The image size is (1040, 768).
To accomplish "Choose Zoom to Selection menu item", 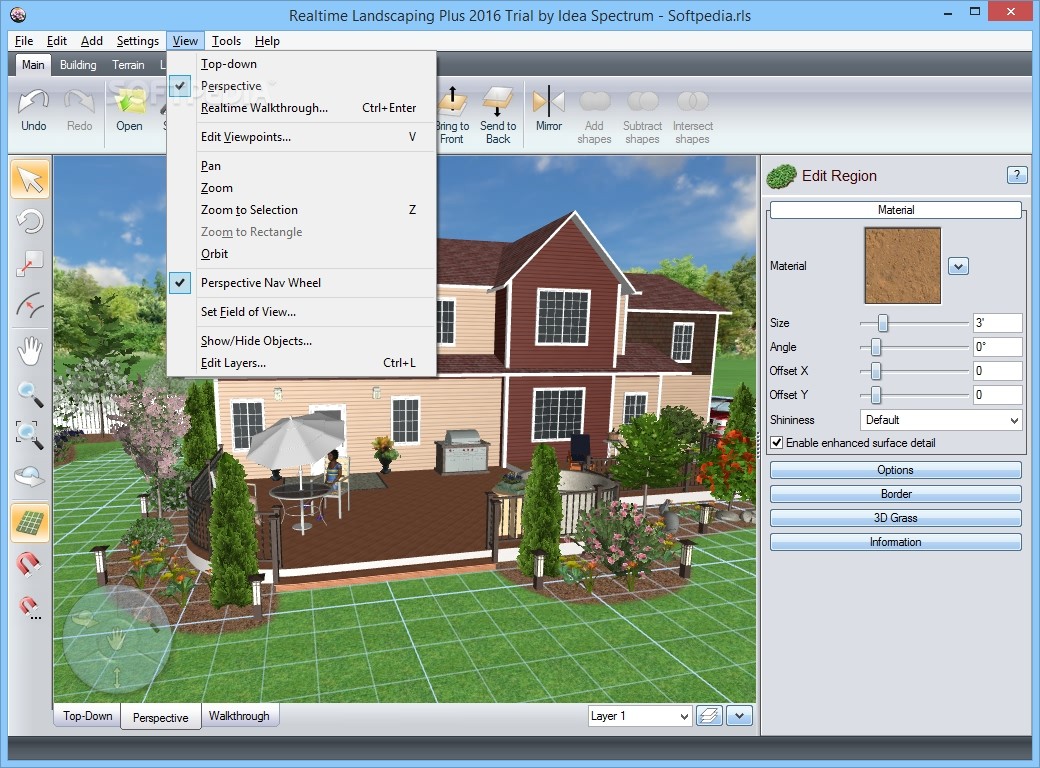I will pyautogui.click(x=302, y=210).
